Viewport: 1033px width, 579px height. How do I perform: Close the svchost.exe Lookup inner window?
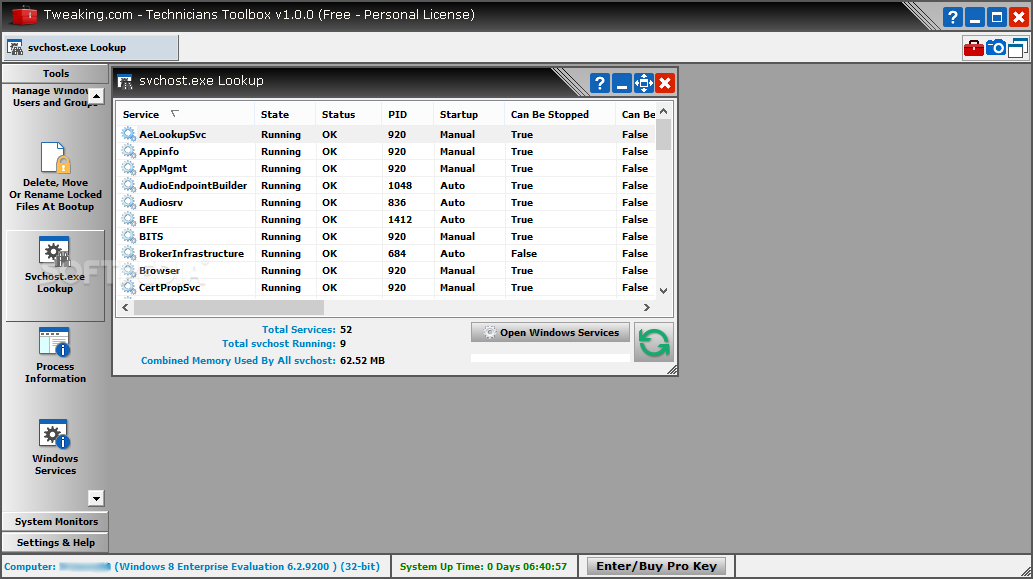tap(665, 83)
